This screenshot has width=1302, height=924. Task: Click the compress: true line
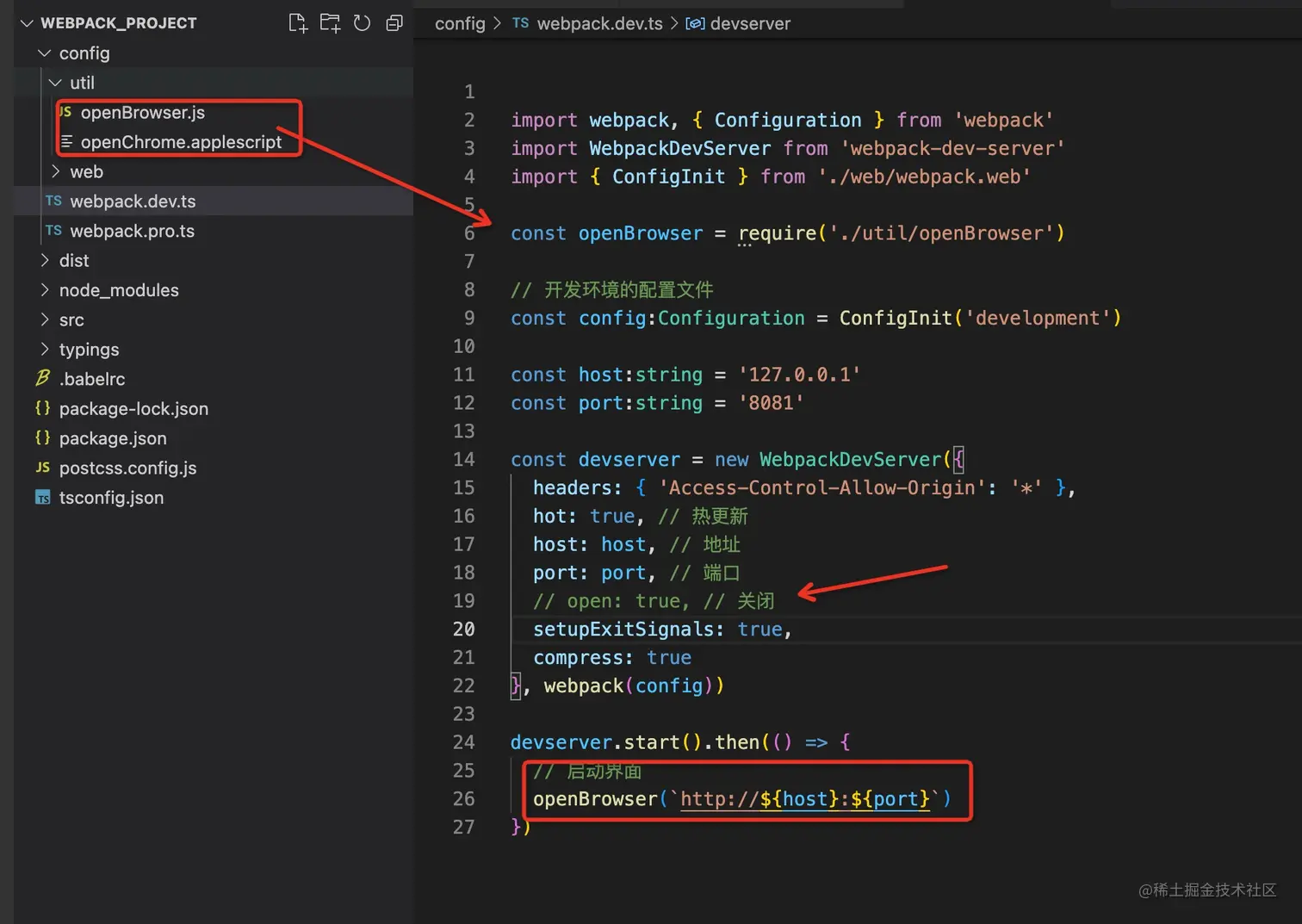pos(612,658)
